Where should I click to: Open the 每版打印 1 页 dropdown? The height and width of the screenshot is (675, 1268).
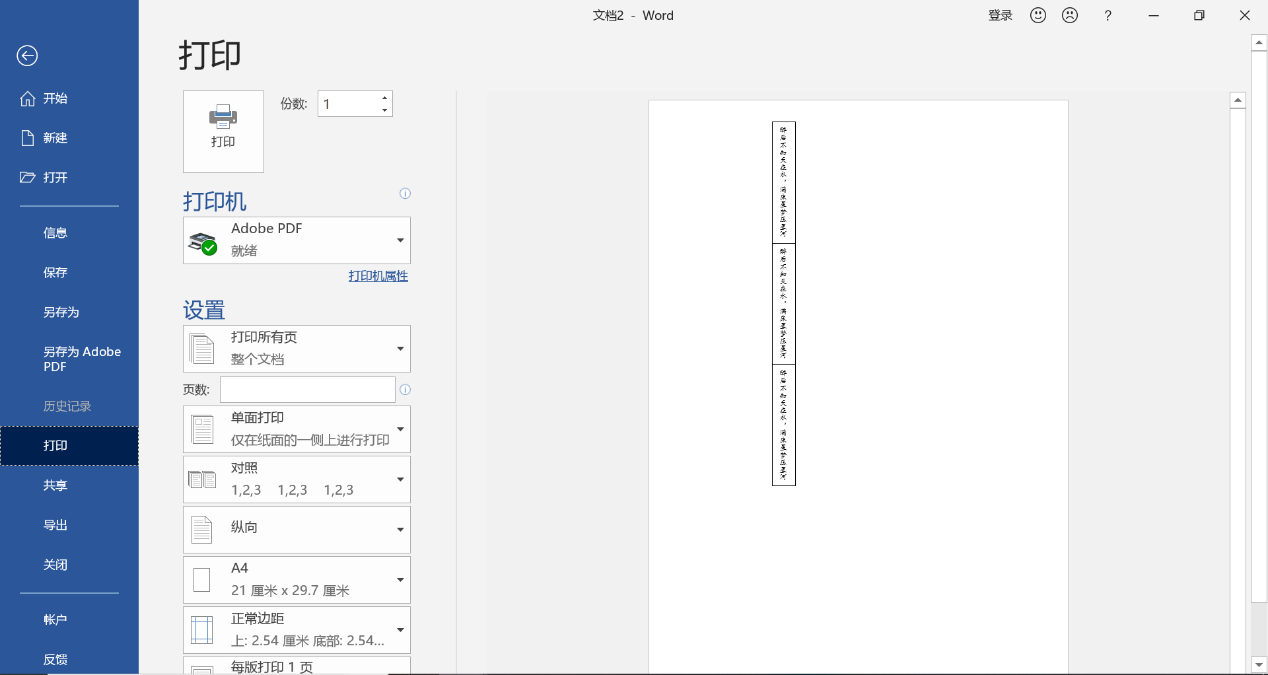coord(297,666)
